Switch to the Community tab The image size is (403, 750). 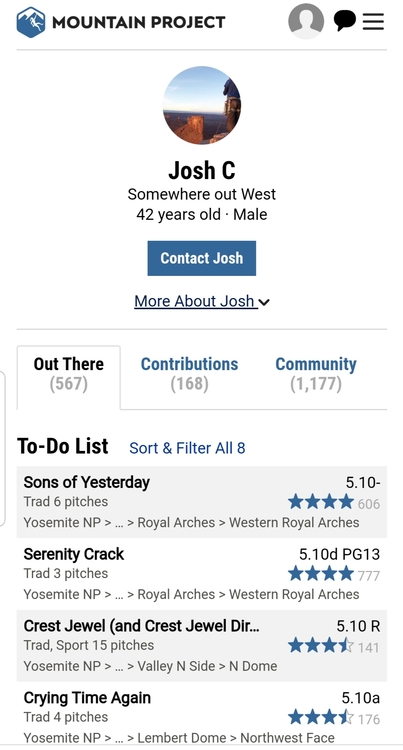(316, 374)
